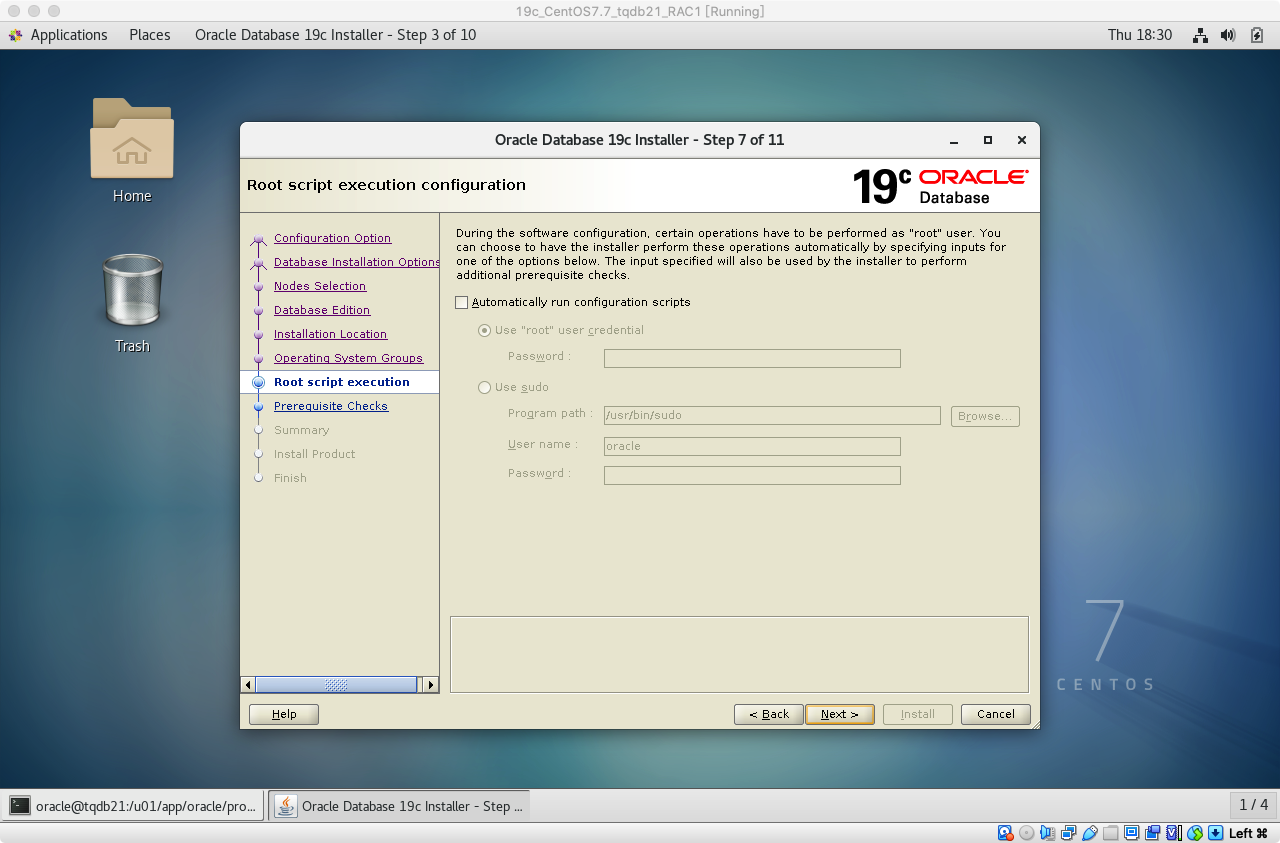Click the Install button
Screen dimensions: 1280x843
pos(918,714)
